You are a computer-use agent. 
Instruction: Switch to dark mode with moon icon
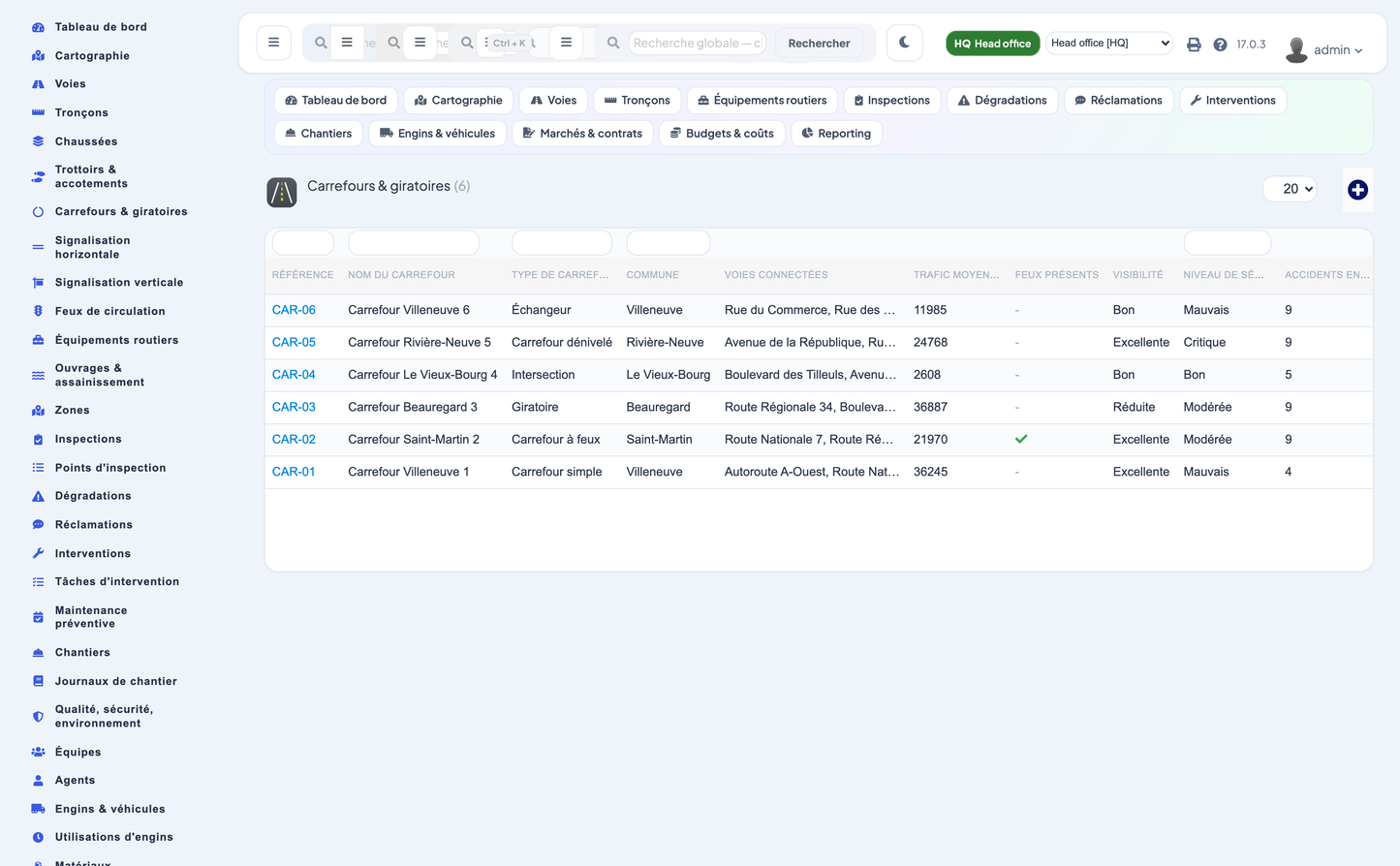(904, 43)
